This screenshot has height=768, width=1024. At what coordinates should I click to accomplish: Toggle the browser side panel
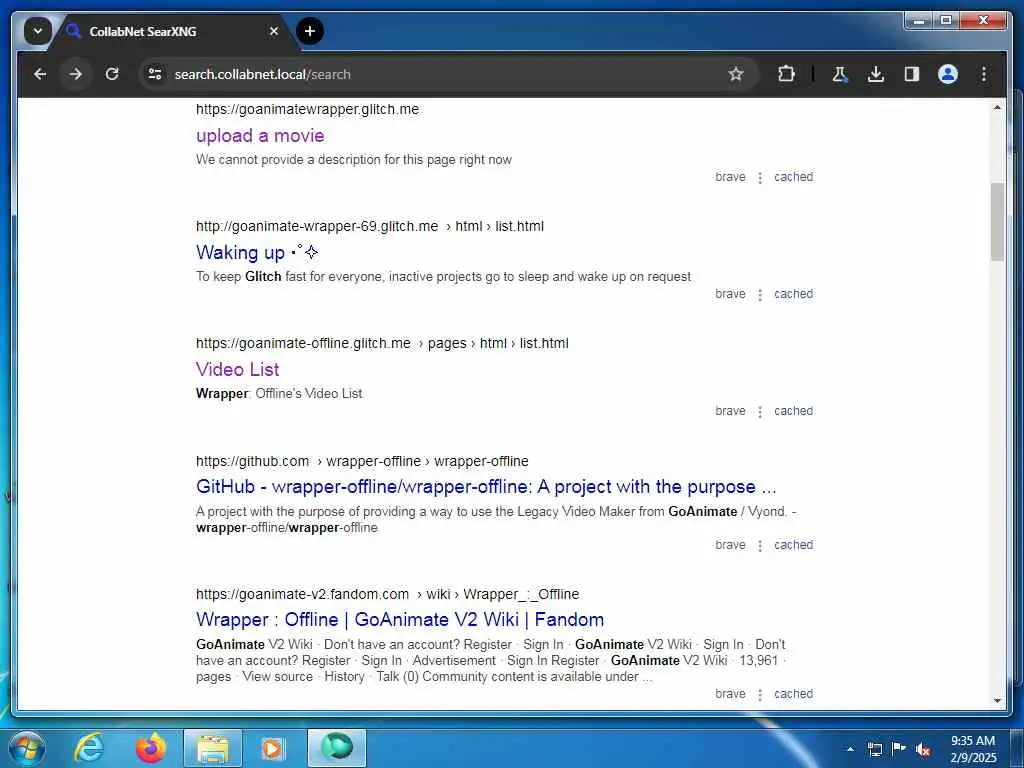(912, 74)
